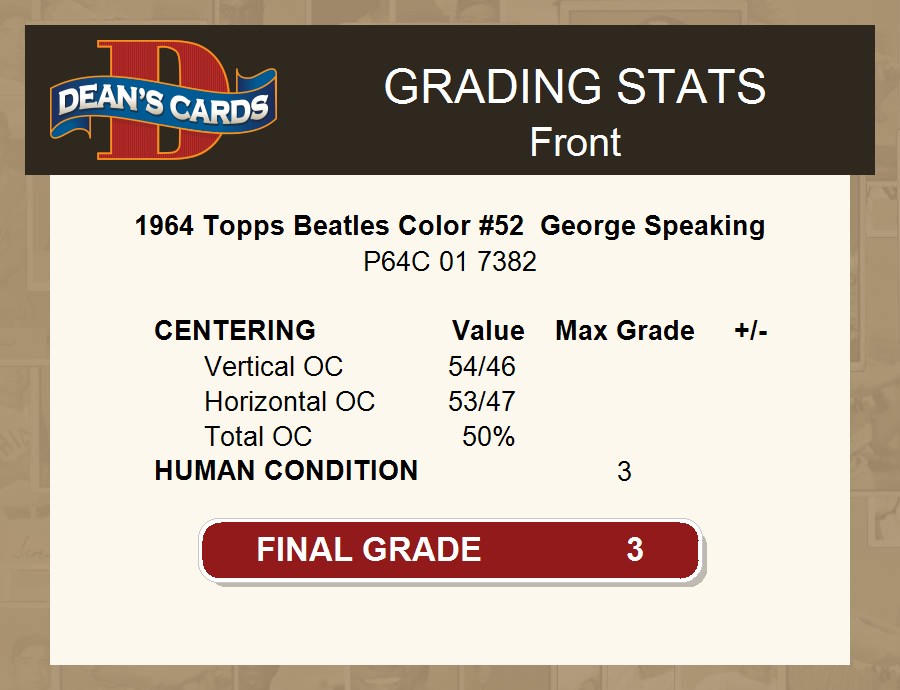The width and height of the screenshot is (900, 690).
Task: Click the Front subtitle text
Action: coord(574,142)
